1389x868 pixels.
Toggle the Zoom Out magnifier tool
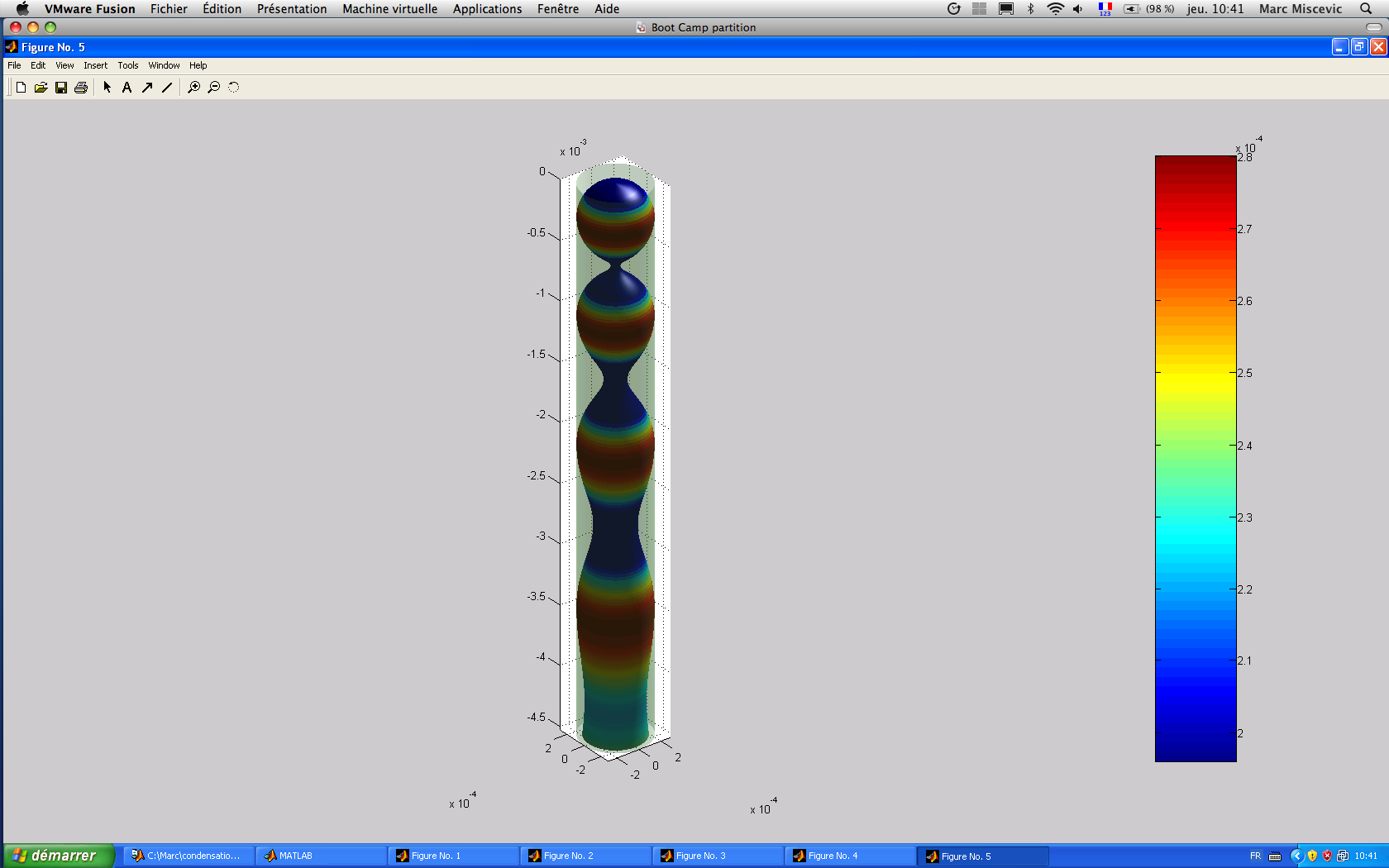pyautogui.click(x=214, y=88)
